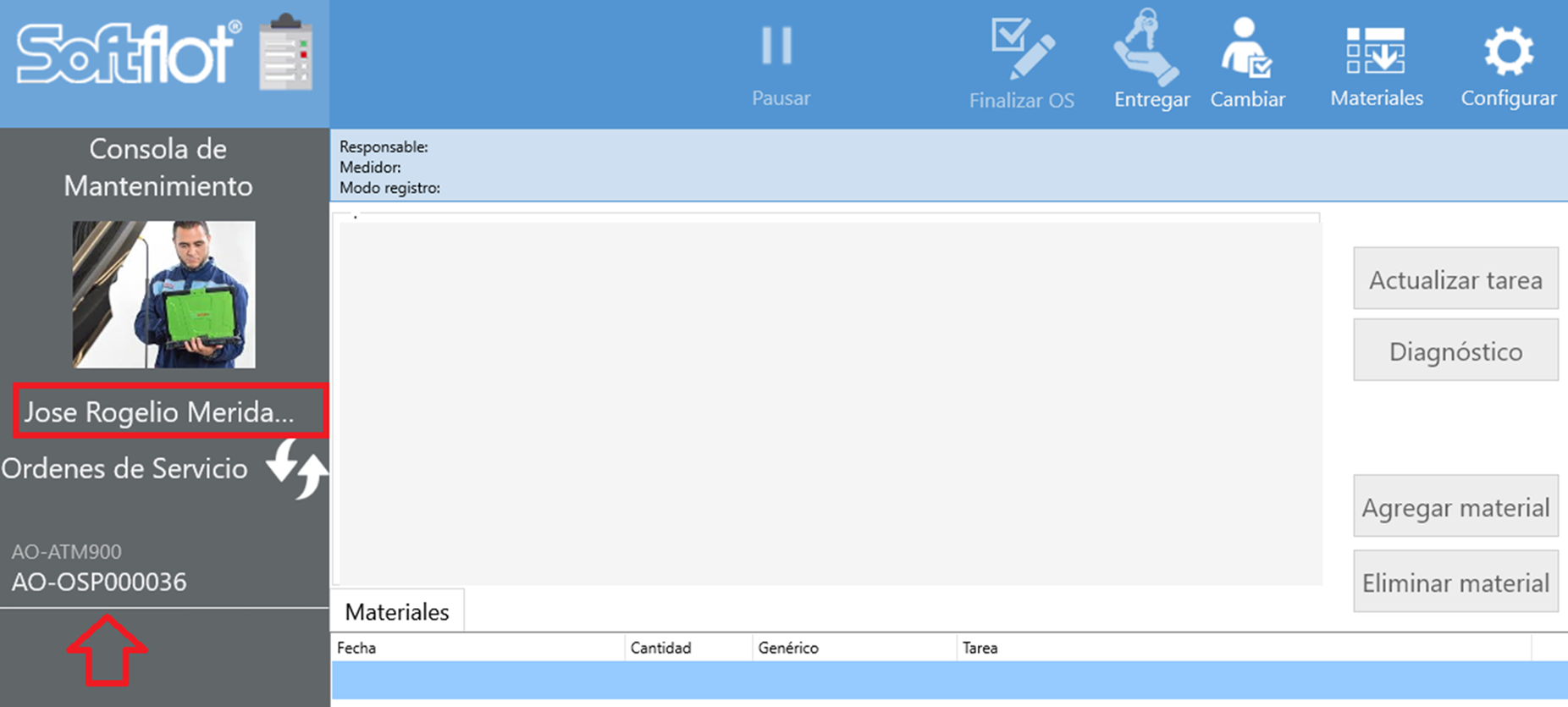
Task: Select service order AO-OSP000036
Action: (x=99, y=582)
